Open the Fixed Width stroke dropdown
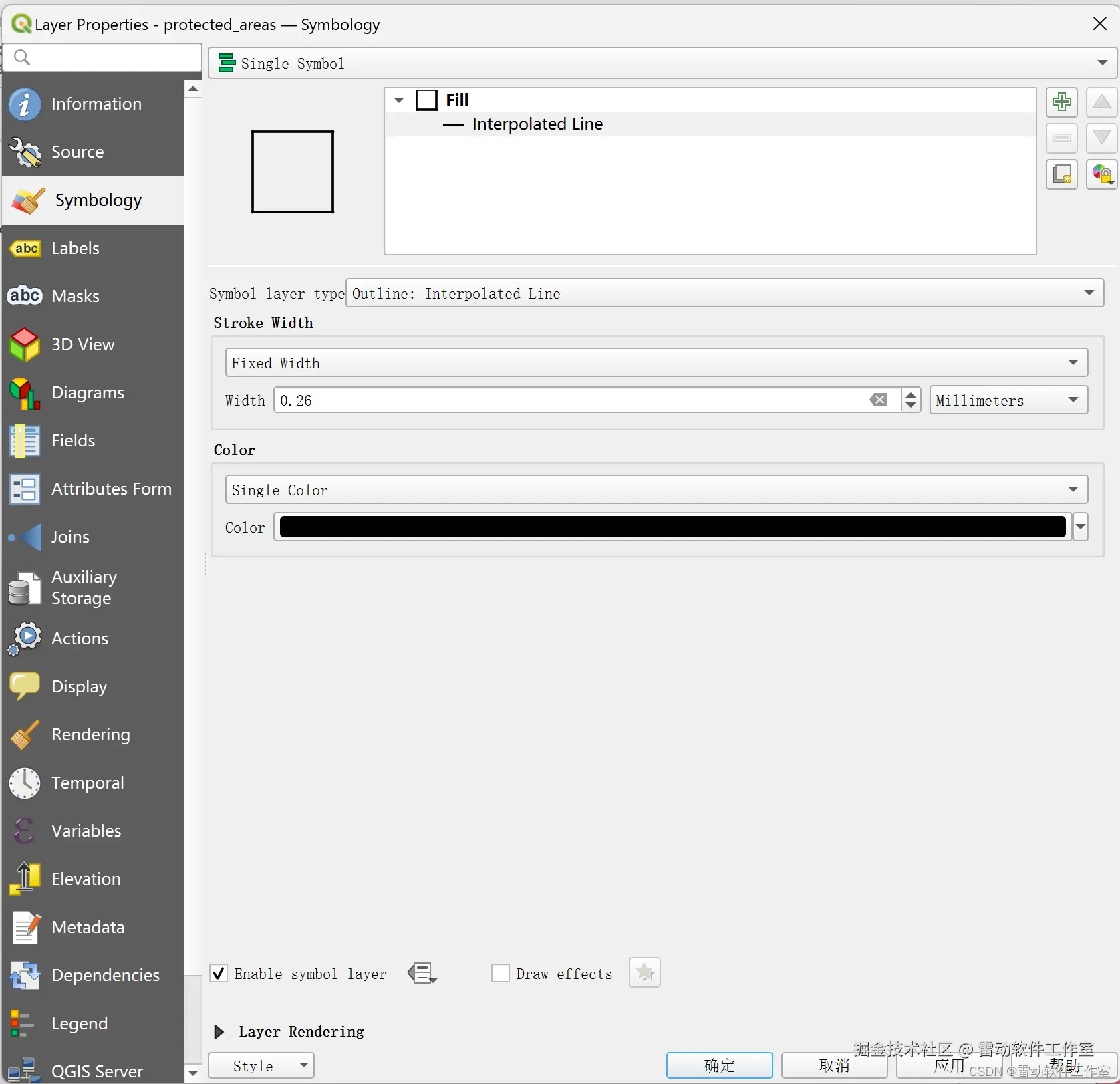Image resolution: width=1120 pixels, height=1084 pixels. pyautogui.click(x=656, y=363)
